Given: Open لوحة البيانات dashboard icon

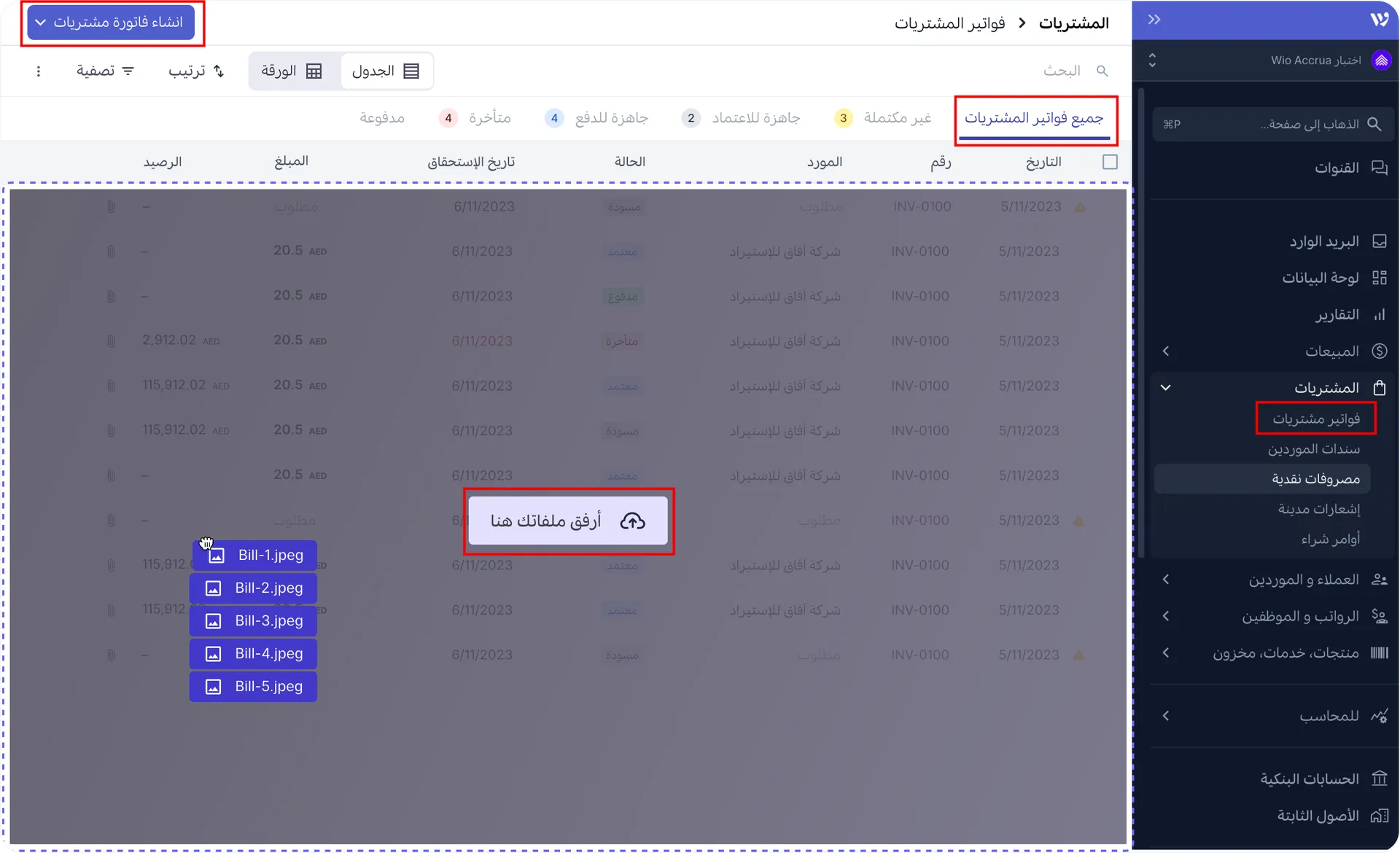Looking at the screenshot, I should [x=1380, y=277].
